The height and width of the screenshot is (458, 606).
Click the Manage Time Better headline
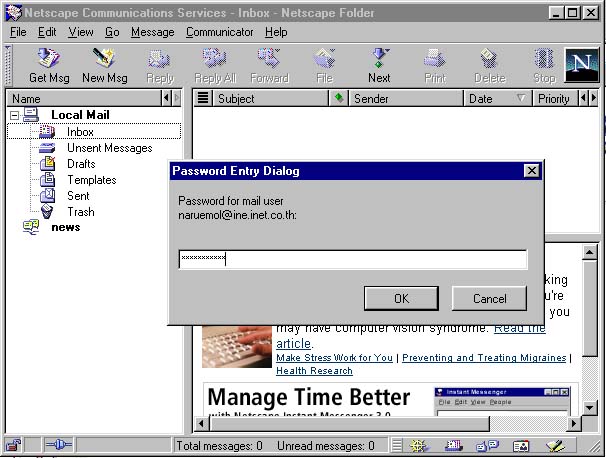(x=308, y=397)
